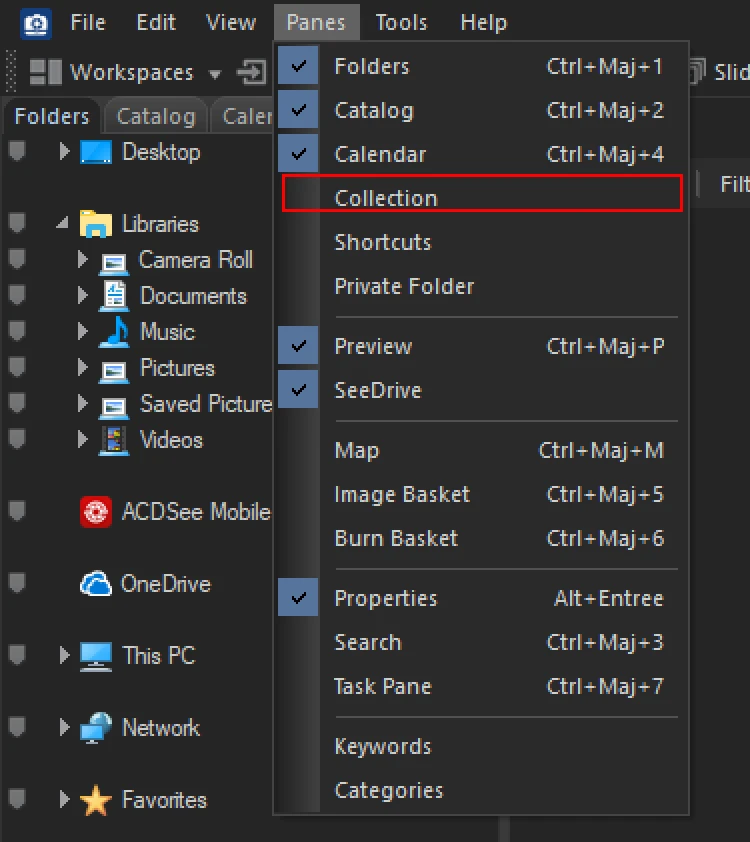Click the Favorites star icon

(x=96, y=800)
